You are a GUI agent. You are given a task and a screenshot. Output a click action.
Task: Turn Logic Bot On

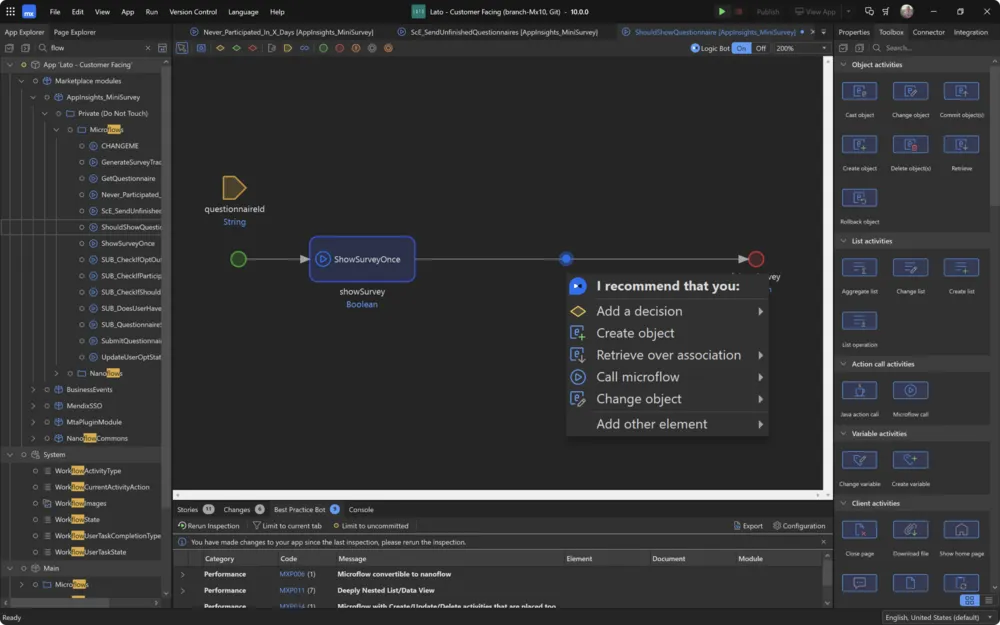pyautogui.click(x=741, y=48)
